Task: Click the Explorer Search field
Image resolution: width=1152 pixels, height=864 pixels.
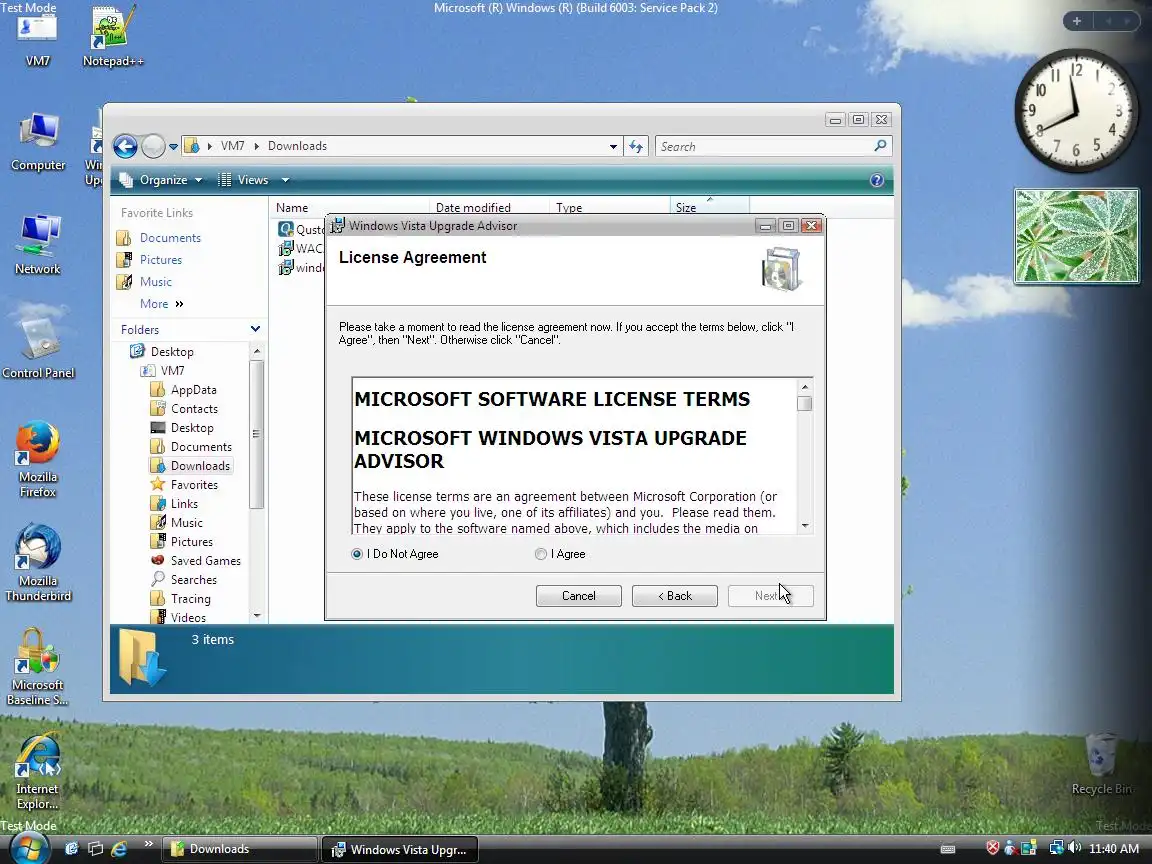Action: [773, 146]
